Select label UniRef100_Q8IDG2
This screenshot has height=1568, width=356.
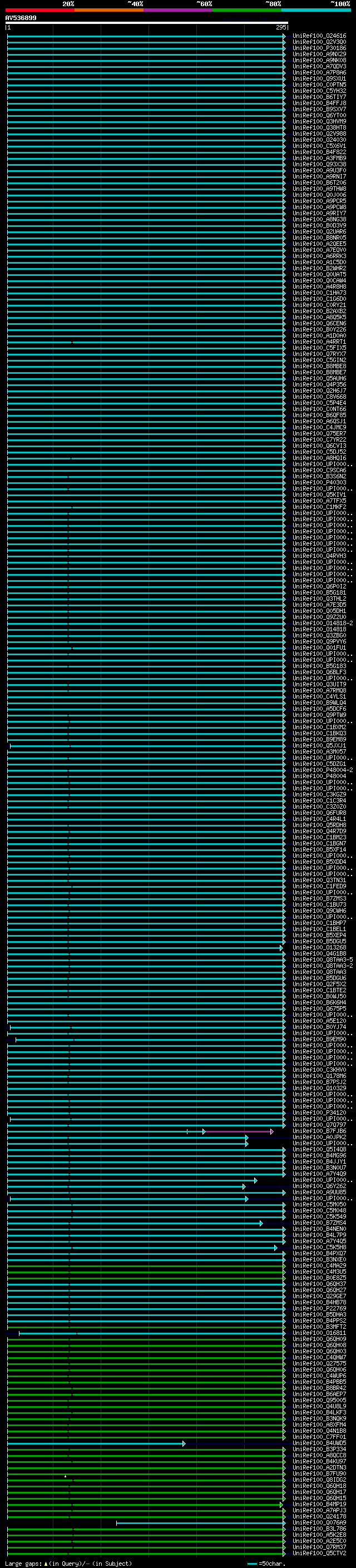coord(319,1480)
